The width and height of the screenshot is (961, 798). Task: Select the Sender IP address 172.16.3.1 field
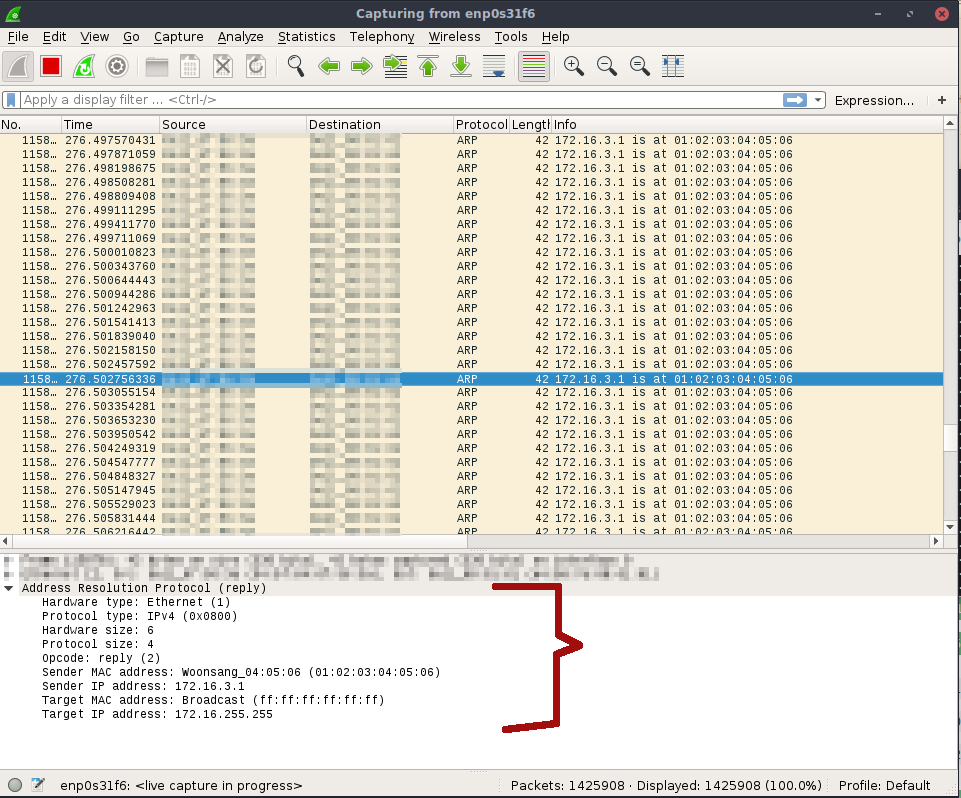click(x=143, y=686)
